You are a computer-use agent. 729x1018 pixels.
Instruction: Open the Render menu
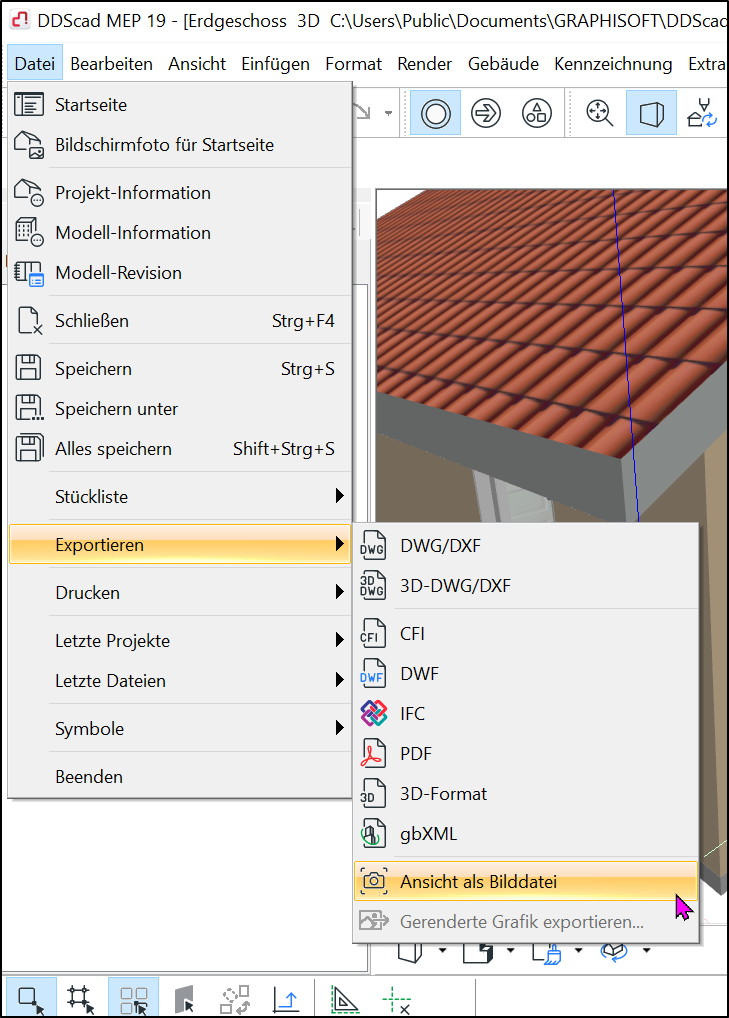point(425,64)
